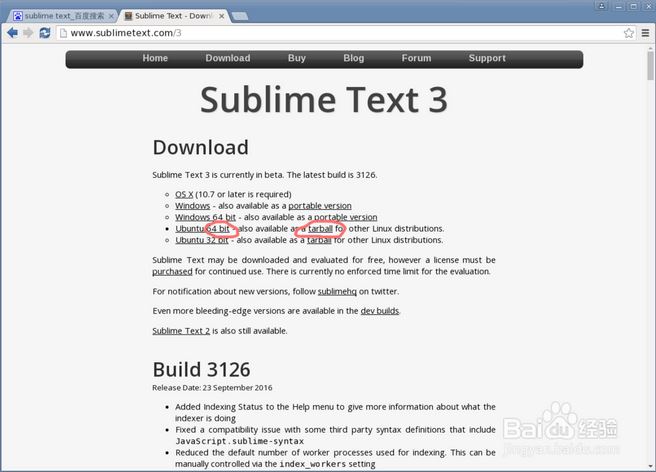Click Release Date: 23 September 2016 text
This screenshot has width=656, height=472.
coord(212,388)
